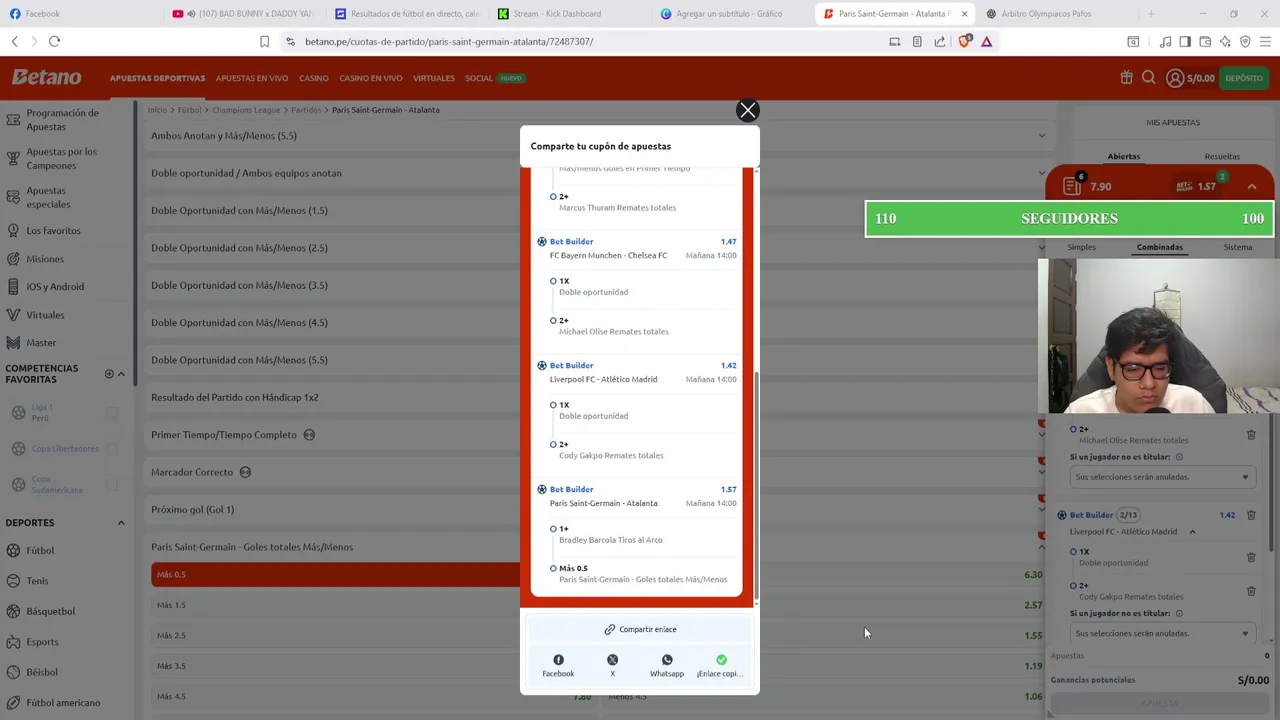1280x720 pixels.
Task: Open Social menu item
Action: pyautogui.click(x=478, y=78)
